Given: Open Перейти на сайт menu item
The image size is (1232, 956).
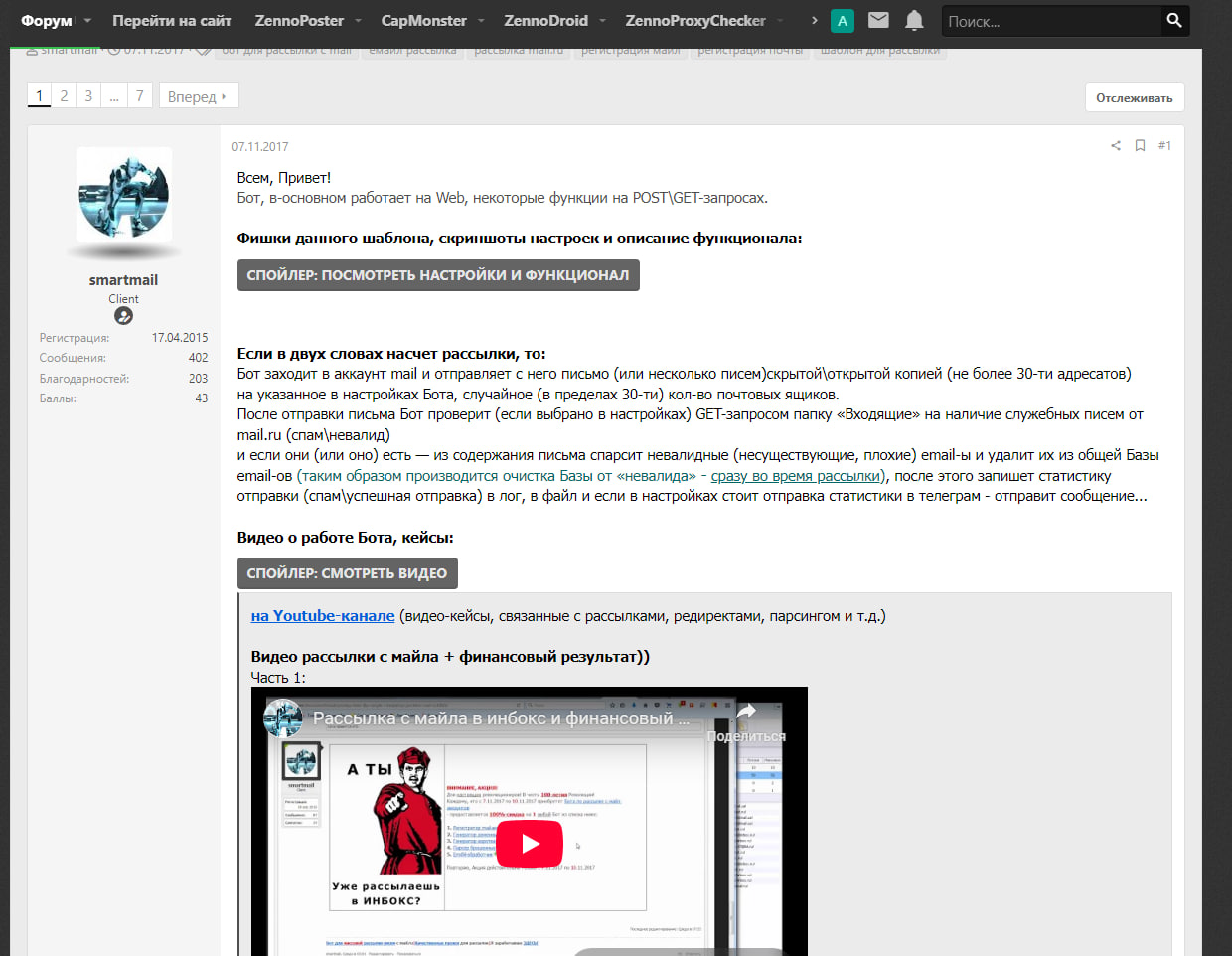Looking at the screenshot, I should coord(172,20).
